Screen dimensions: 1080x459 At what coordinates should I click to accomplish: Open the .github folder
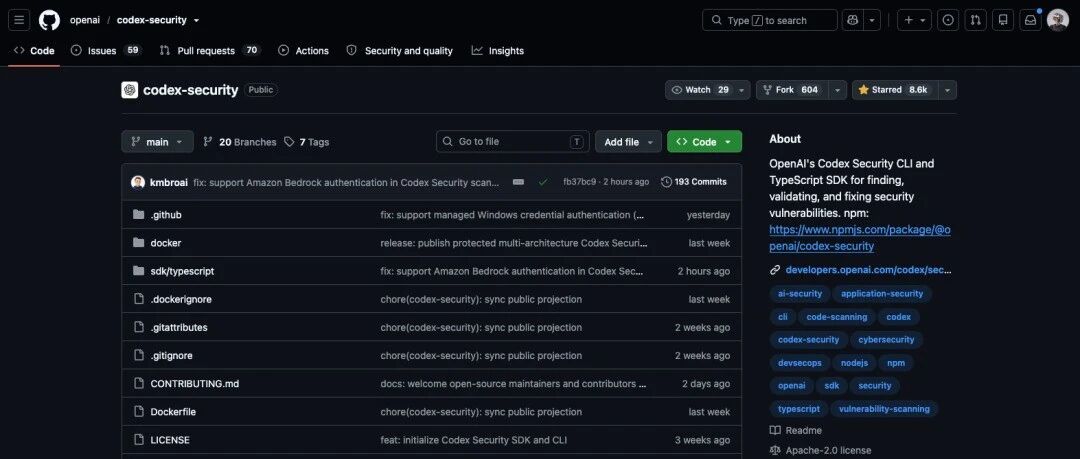(166, 214)
